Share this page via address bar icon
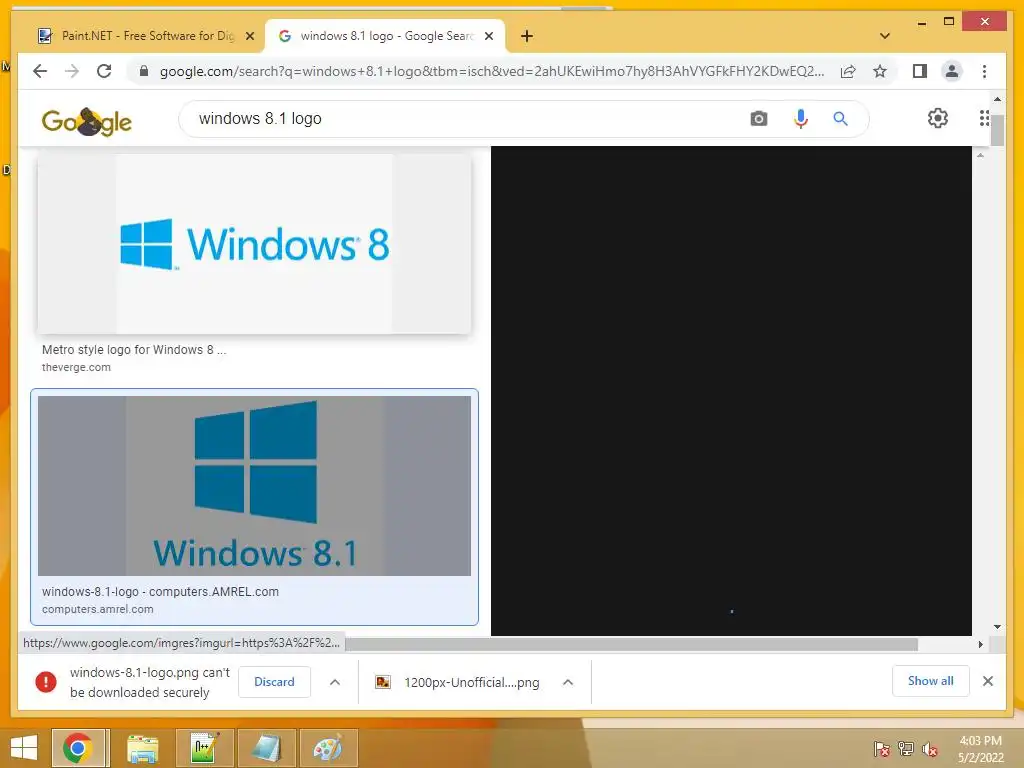1024x768 pixels. (x=848, y=71)
